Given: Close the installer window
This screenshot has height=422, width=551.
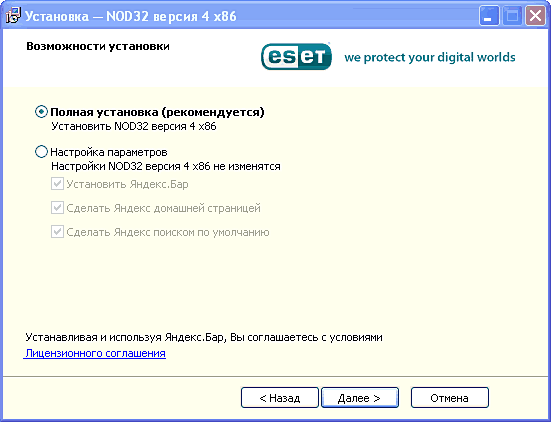Looking at the screenshot, I should click(x=535, y=16).
